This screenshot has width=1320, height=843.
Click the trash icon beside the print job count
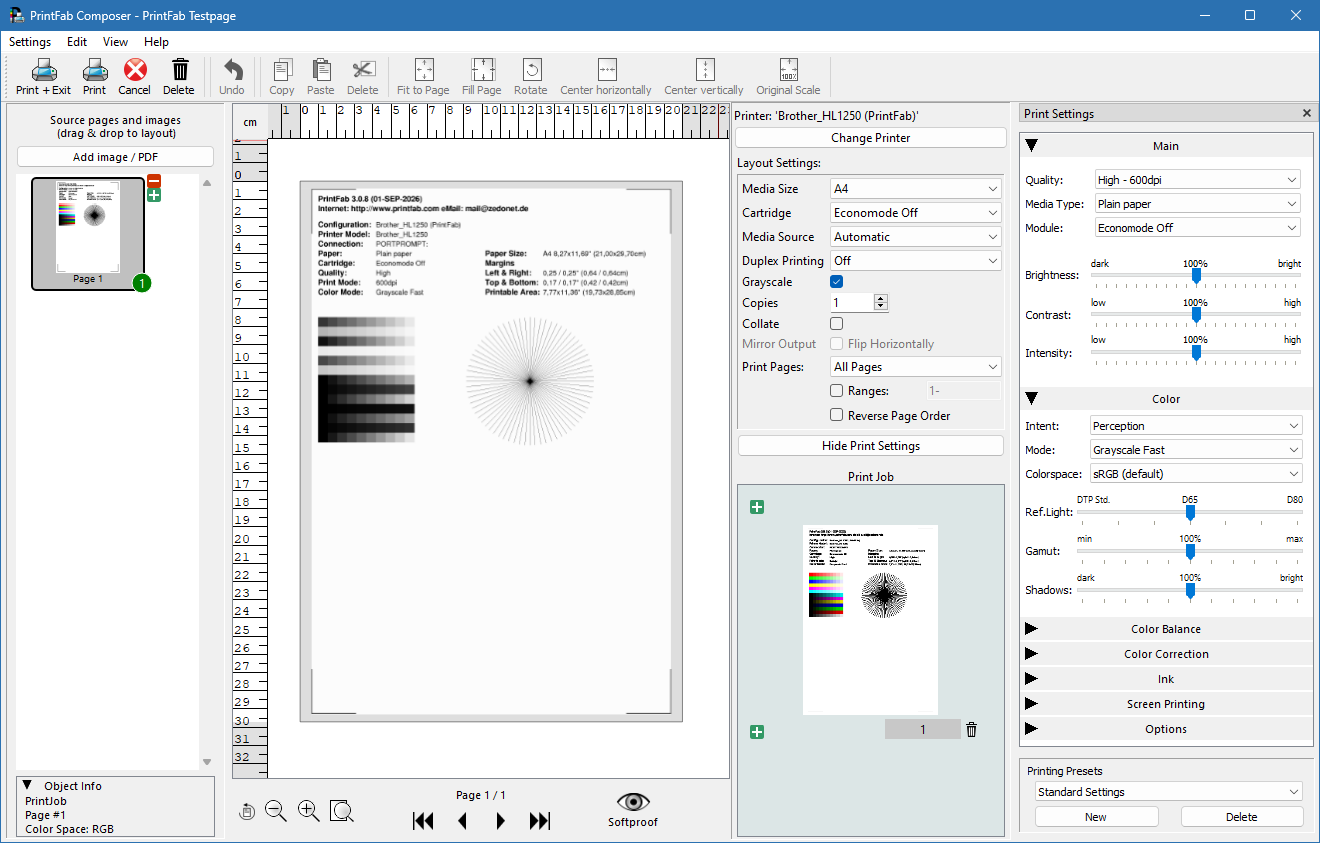tap(971, 730)
